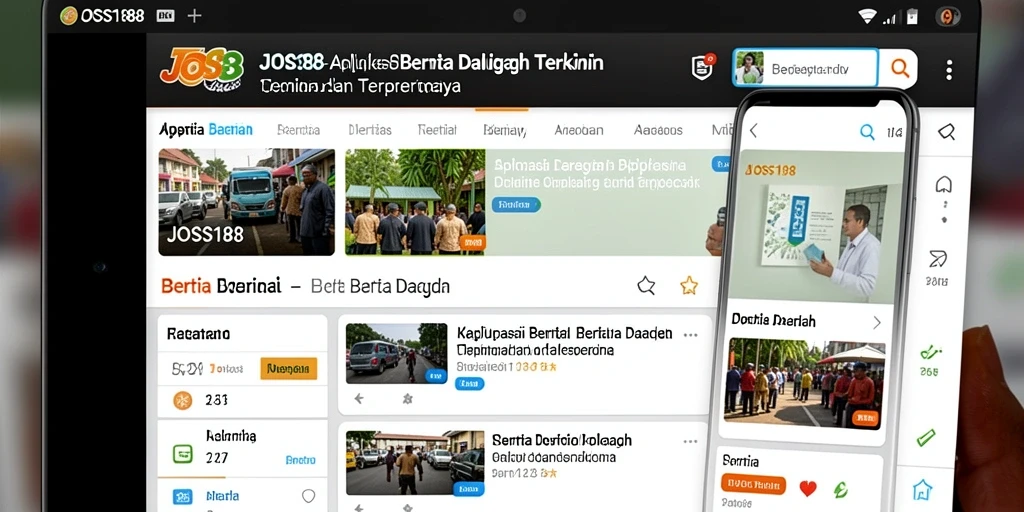Screen dimensions: 1024x512
Task: Click the bookmark tag icon at right edge
Action: click(946, 133)
